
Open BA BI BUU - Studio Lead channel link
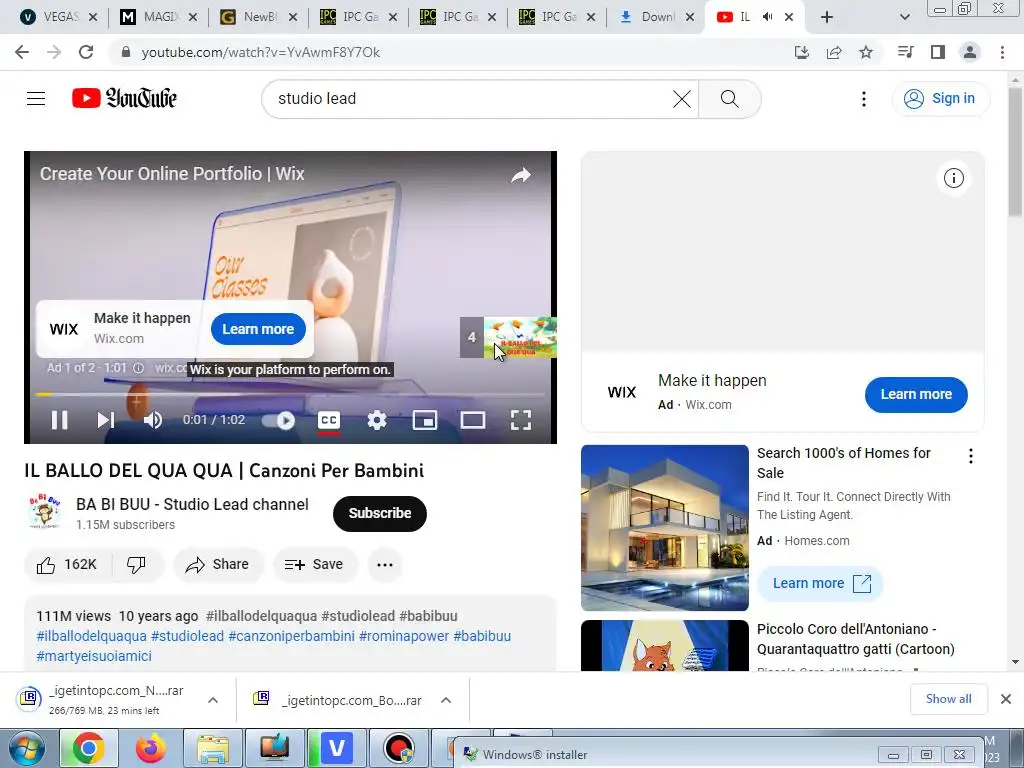tap(192, 504)
